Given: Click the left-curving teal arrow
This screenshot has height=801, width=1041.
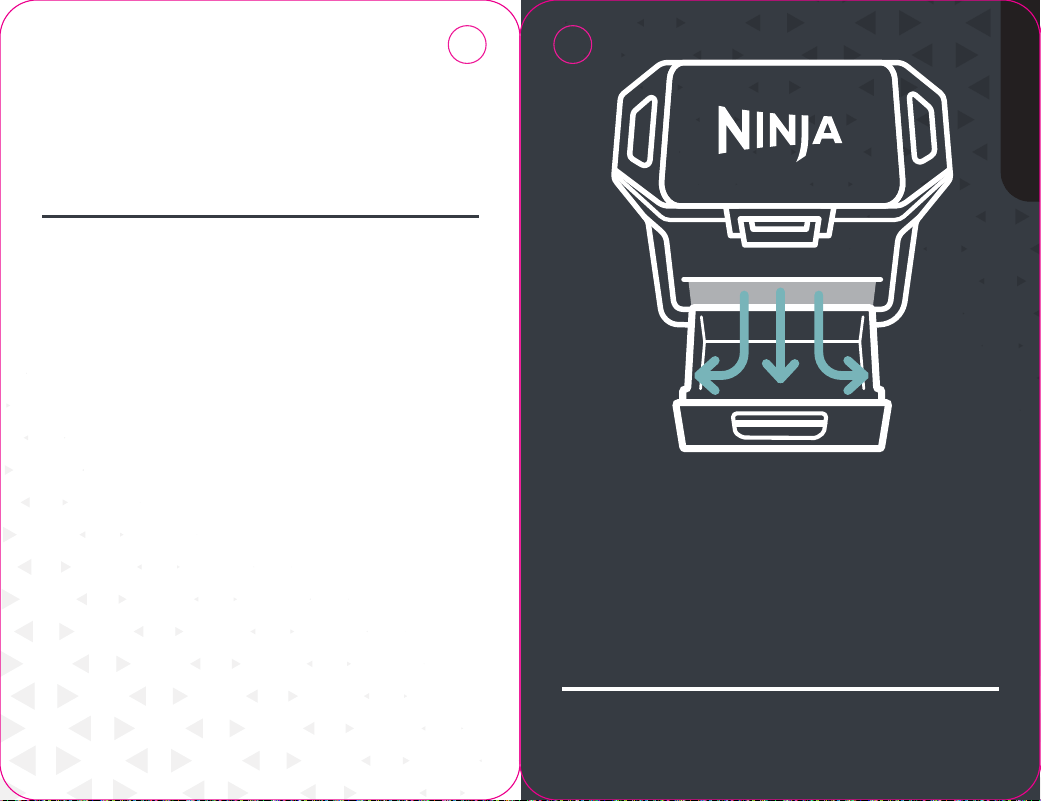Looking at the screenshot, I should pos(722,343).
